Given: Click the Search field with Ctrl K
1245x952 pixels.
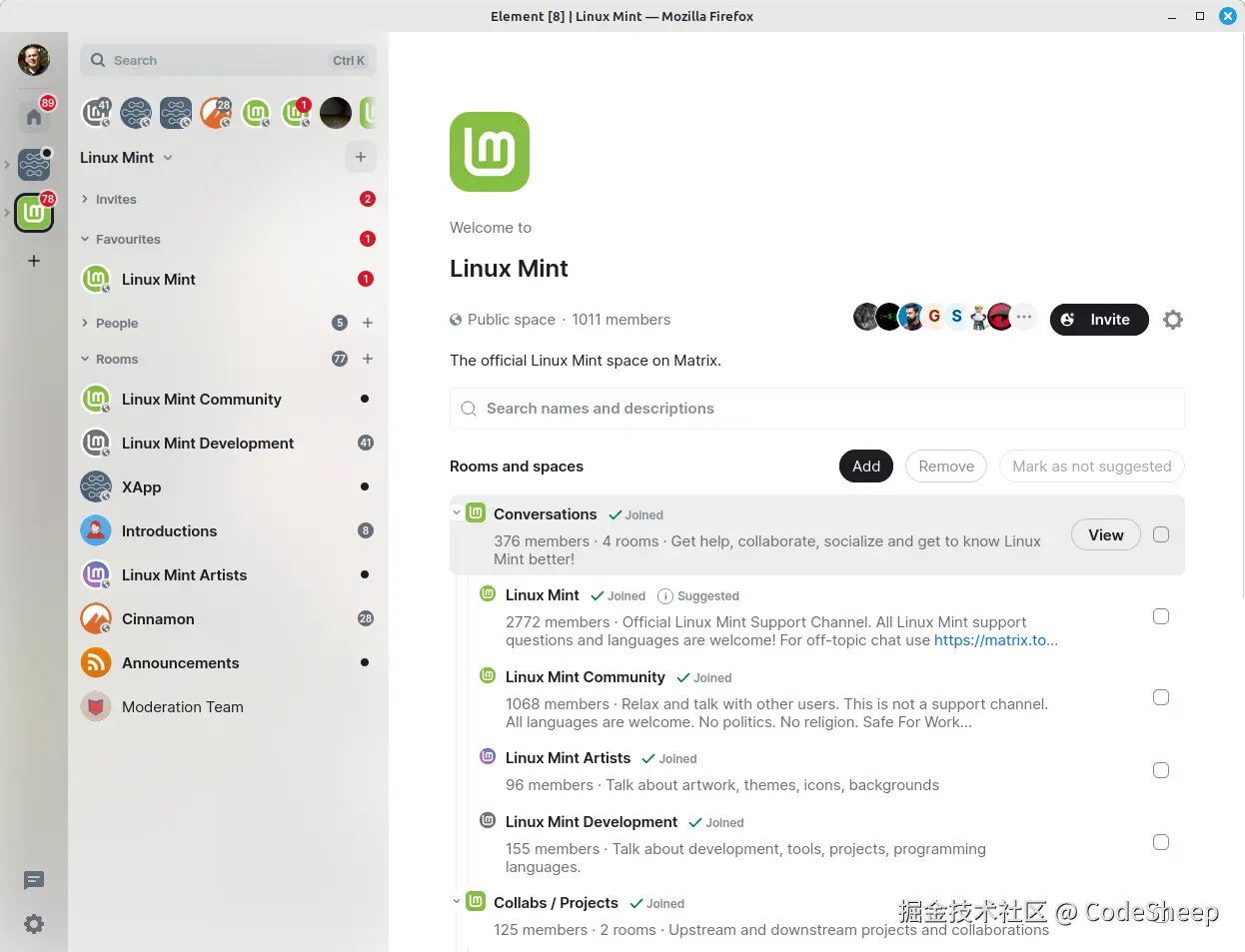Looking at the screenshot, I should click(x=228, y=60).
